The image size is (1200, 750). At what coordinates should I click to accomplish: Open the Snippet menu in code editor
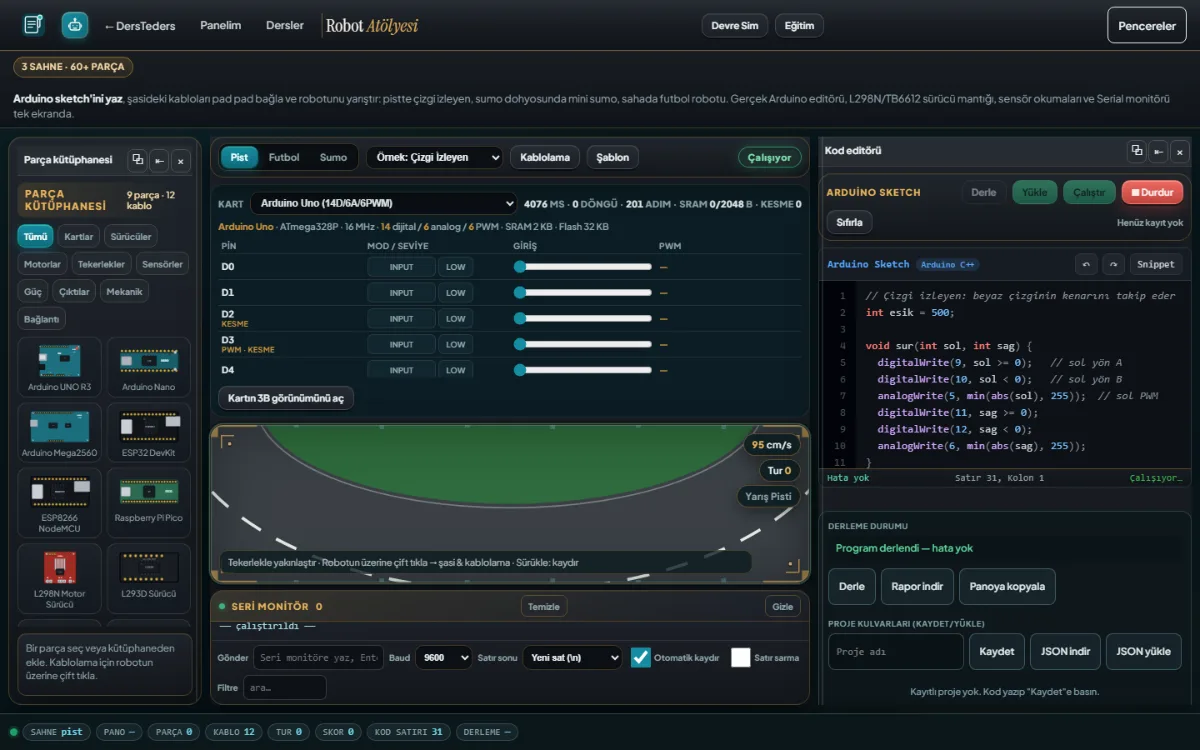1156,264
